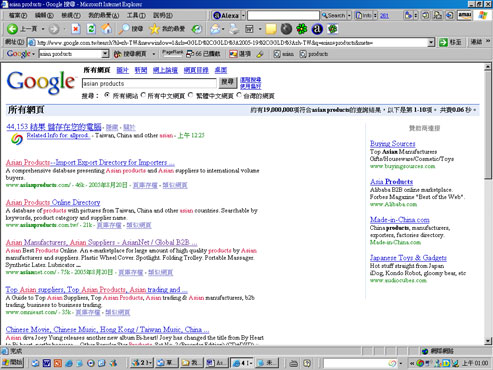Launch the green ICQ flower icon
The height and width of the screenshot is (370, 493).
pyautogui.click(x=302, y=29)
